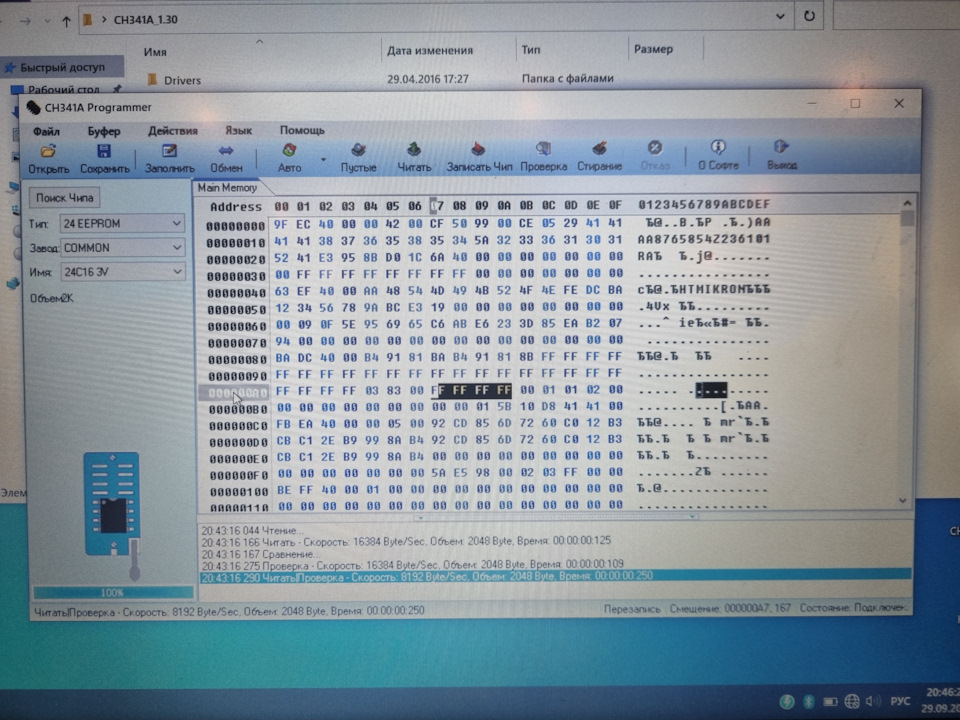This screenshot has height=720, width=960.
Task: Click the РУС input language indicator
Action: 900,701
